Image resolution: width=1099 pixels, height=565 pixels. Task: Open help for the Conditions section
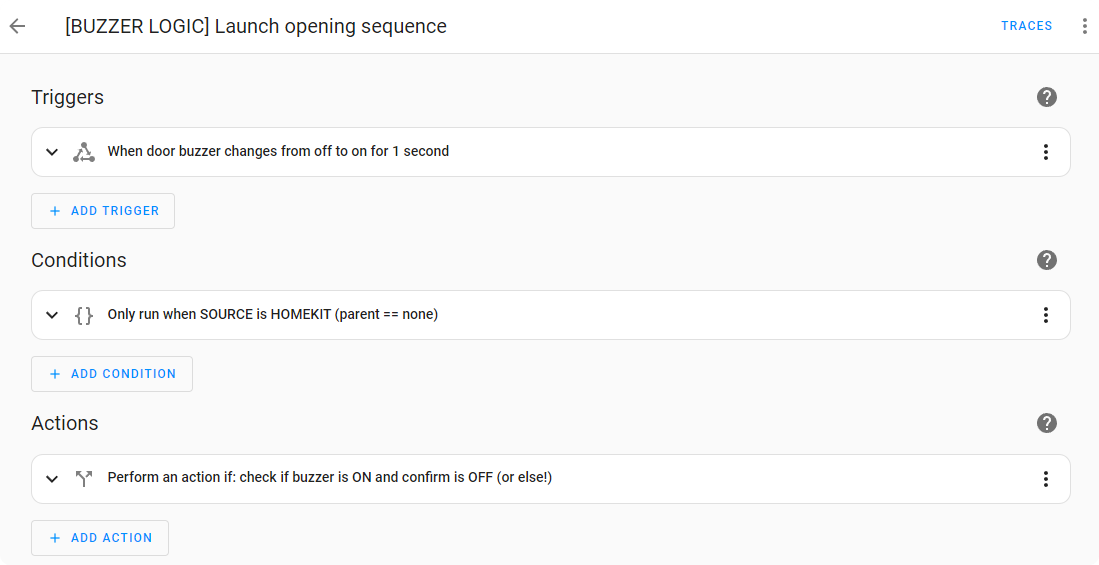coord(1047,260)
